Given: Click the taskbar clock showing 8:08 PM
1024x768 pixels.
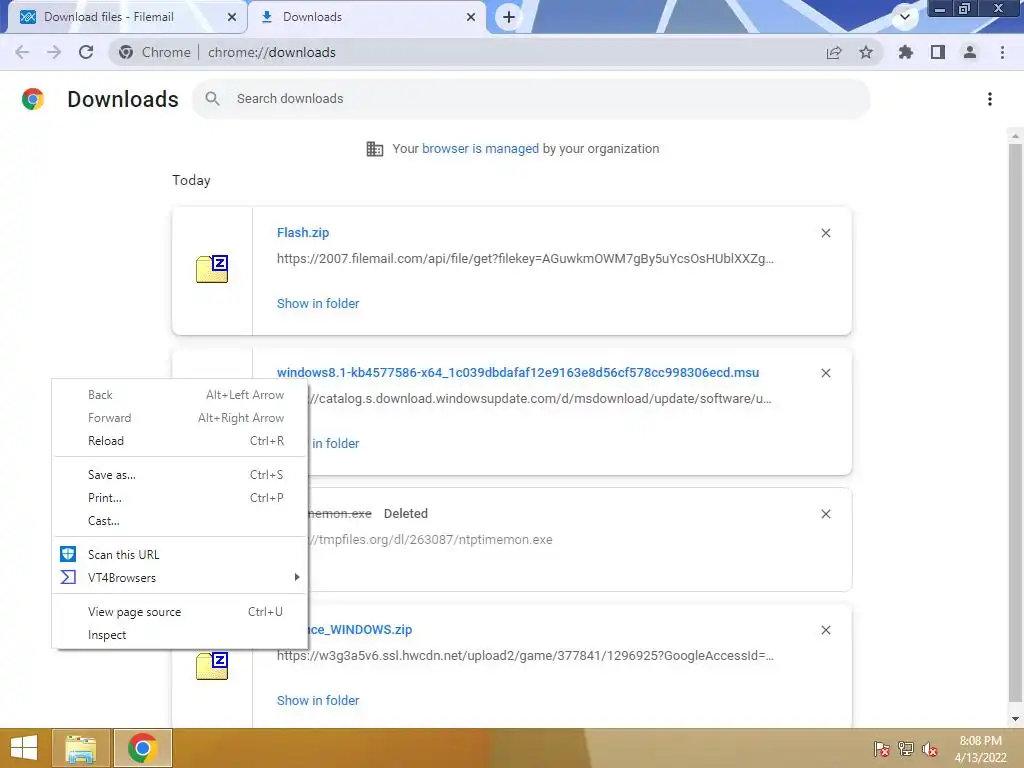Looking at the screenshot, I should pyautogui.click(x=980, y=749).
